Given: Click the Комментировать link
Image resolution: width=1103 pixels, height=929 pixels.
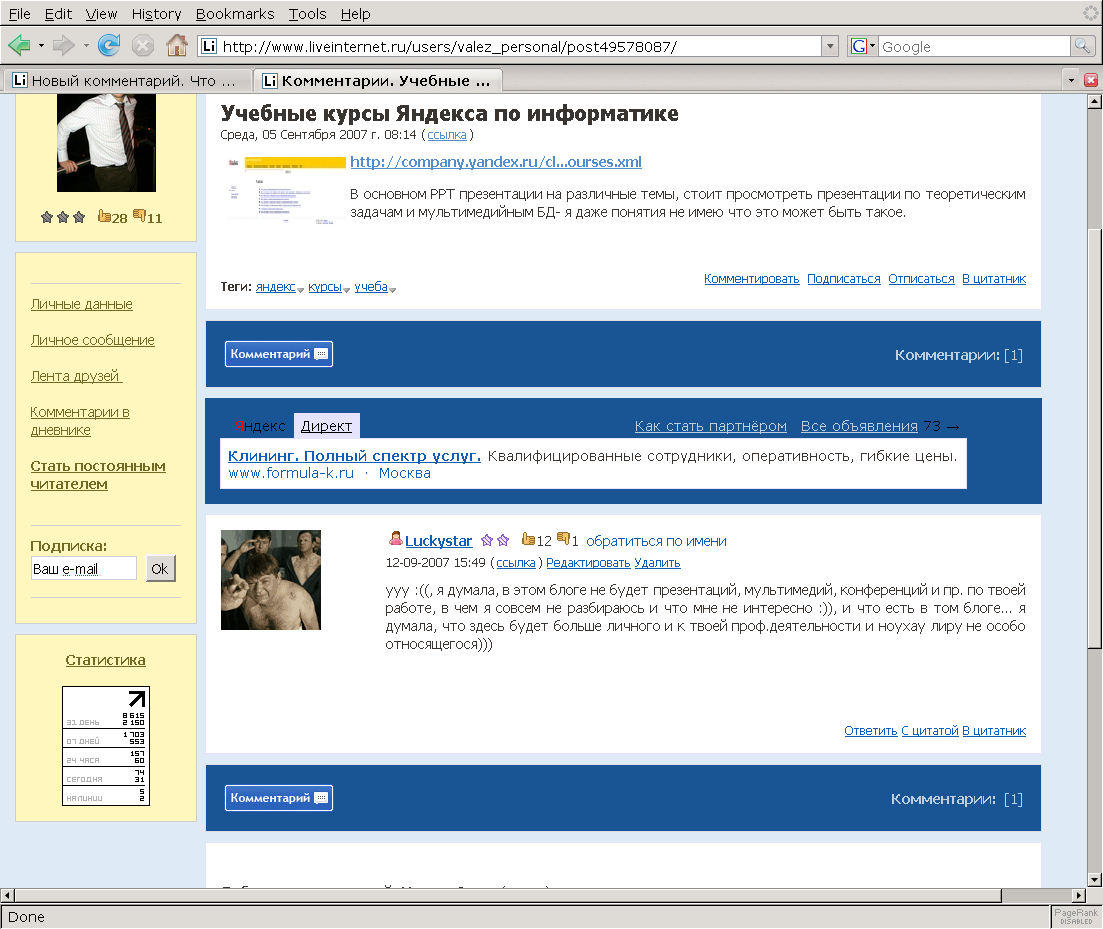Looking at the screenshot, I should [x=751, y=279].
